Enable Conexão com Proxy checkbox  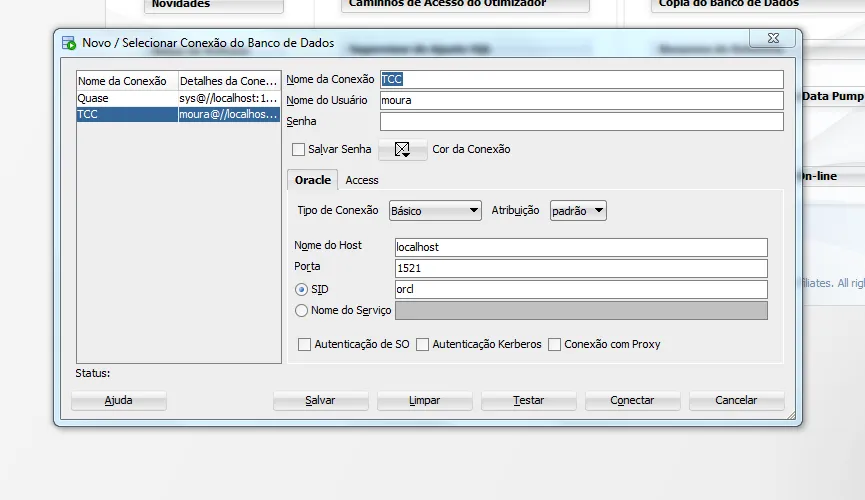pos(554,344)
